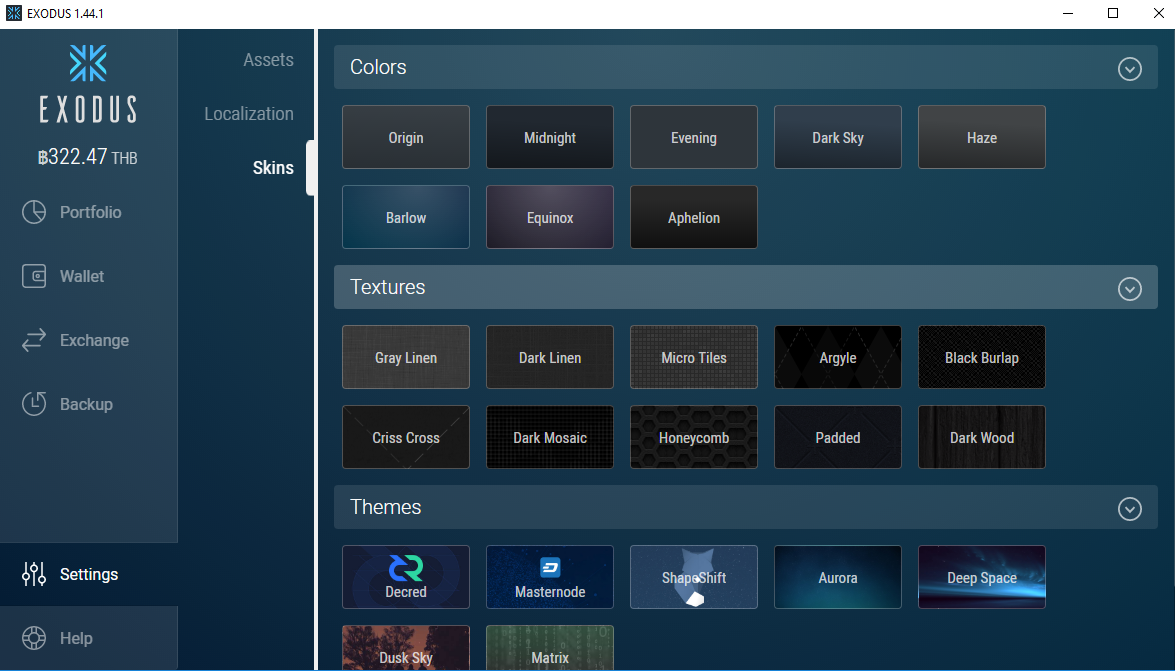Pick the Padded texture

point(838,438)
